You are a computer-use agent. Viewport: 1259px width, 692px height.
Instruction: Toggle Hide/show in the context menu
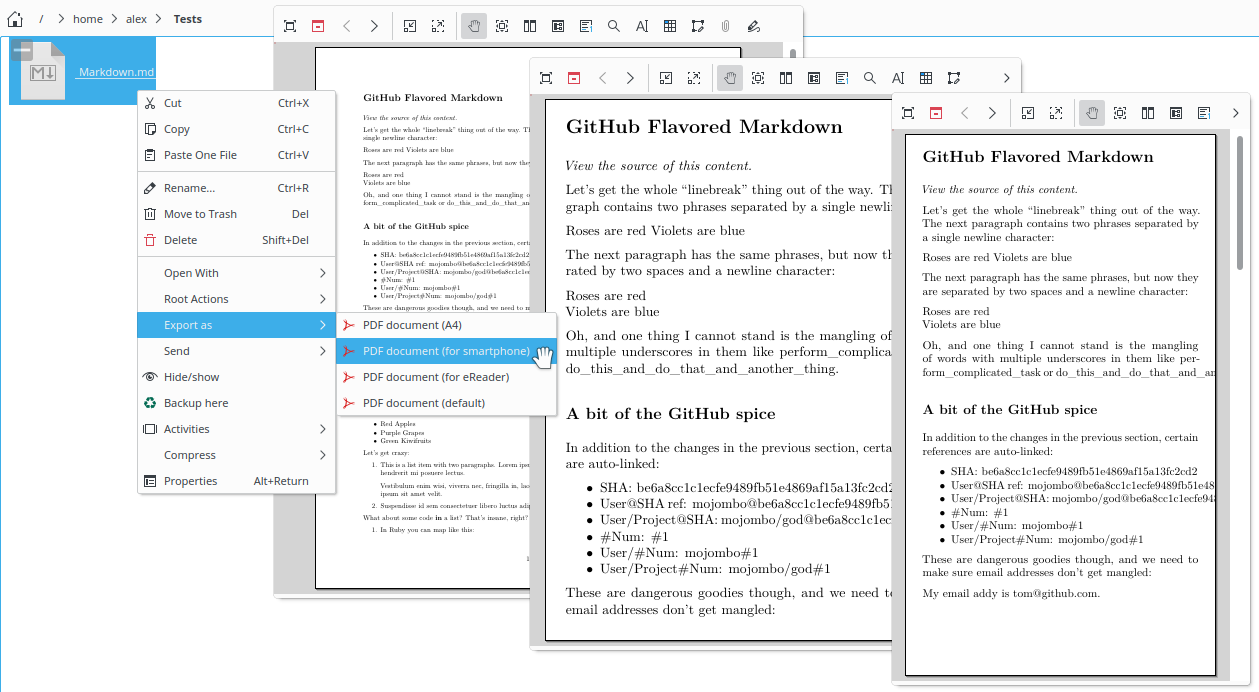coord(236,377)
